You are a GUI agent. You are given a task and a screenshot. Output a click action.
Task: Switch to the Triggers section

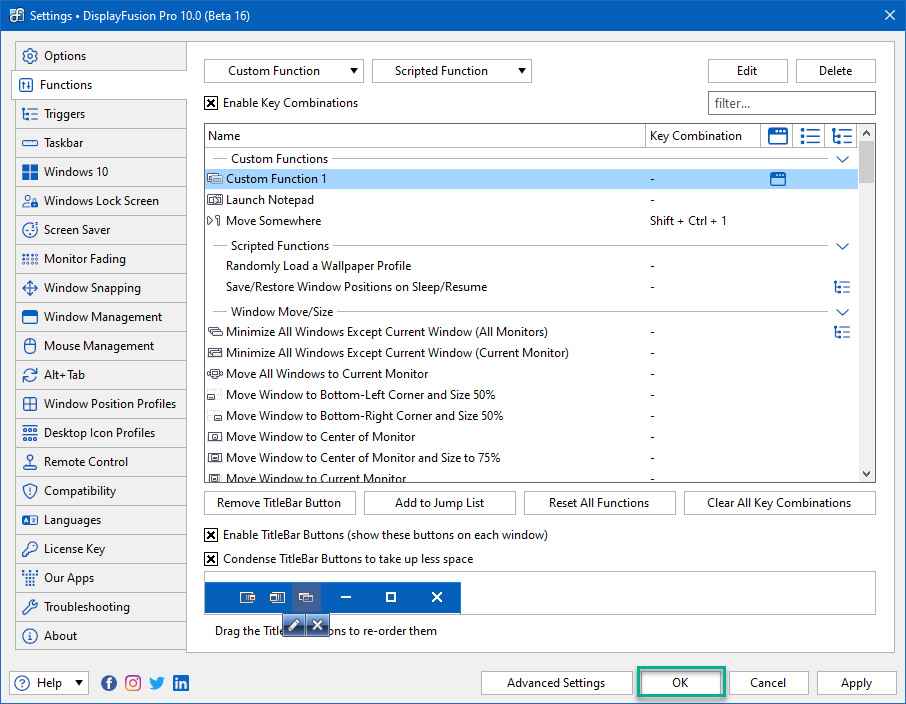[101, 114]
